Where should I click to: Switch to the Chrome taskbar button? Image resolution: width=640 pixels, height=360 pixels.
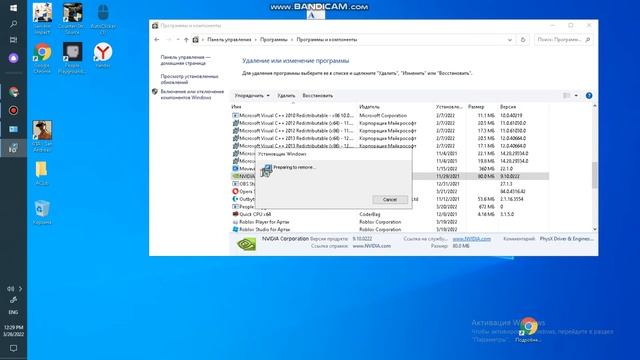13,92
